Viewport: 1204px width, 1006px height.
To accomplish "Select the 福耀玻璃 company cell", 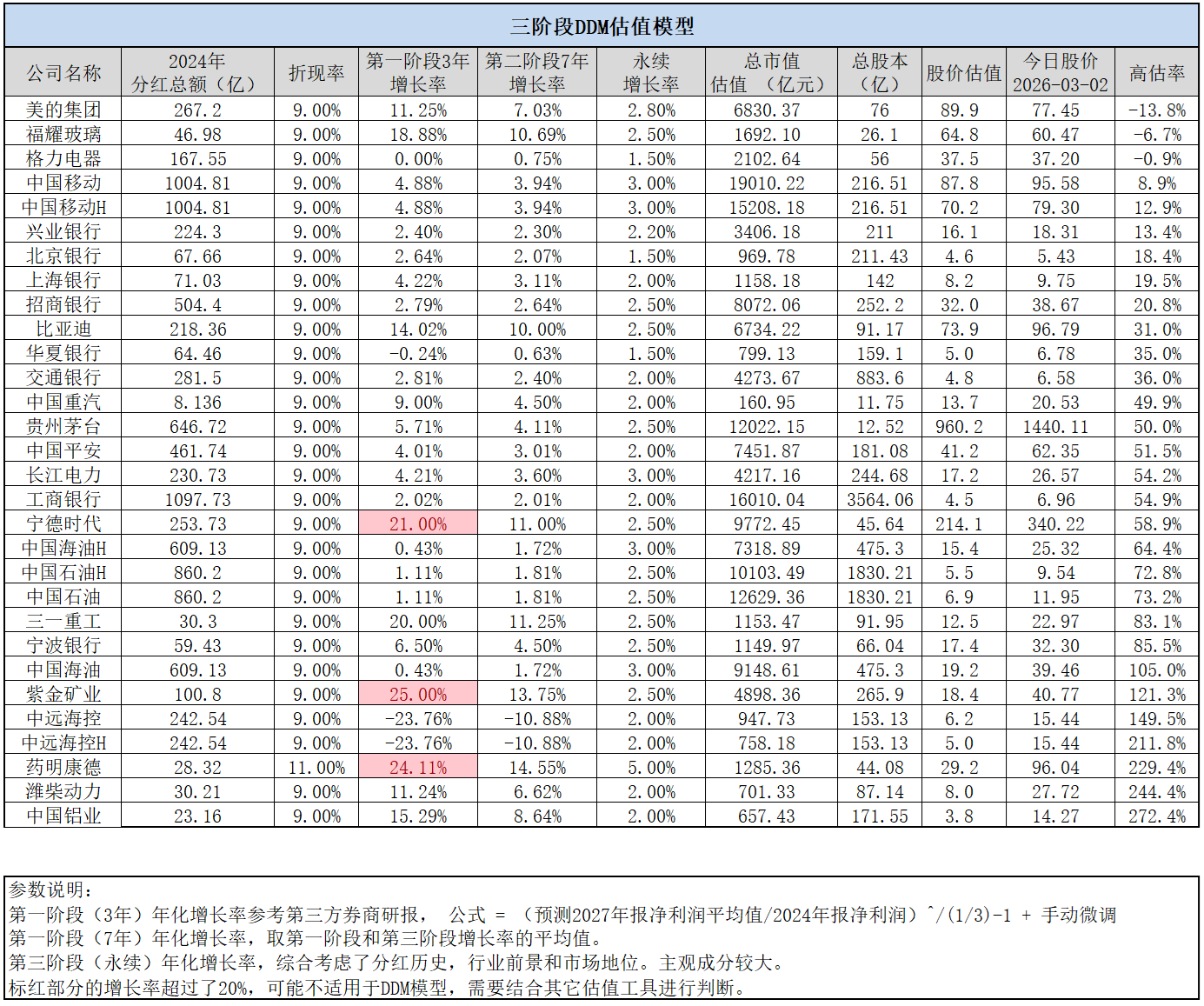I will 63,134.
